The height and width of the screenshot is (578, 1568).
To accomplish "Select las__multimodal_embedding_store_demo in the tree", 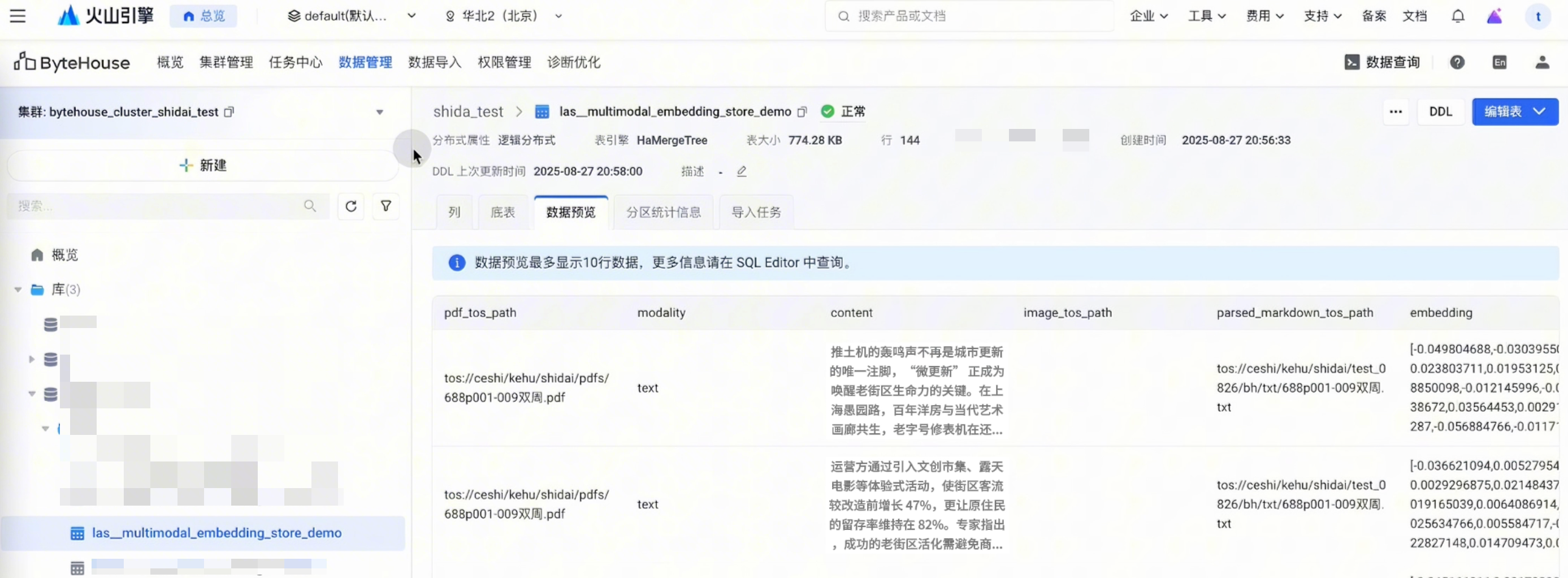I will tap(203, 533).
